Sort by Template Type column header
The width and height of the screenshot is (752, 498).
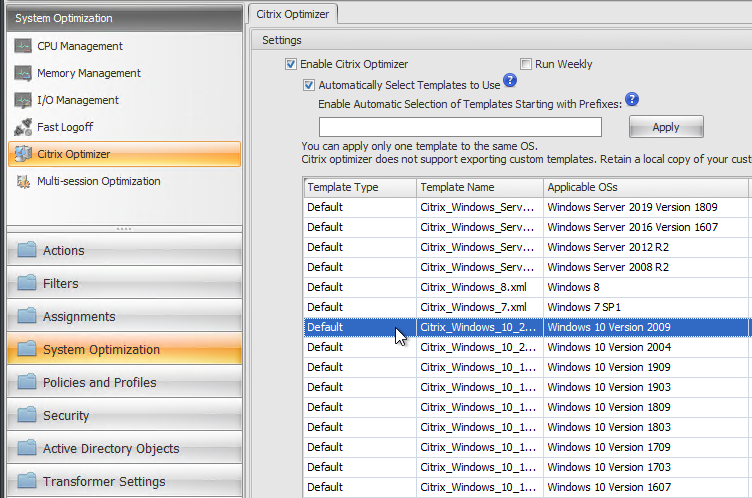360,187
